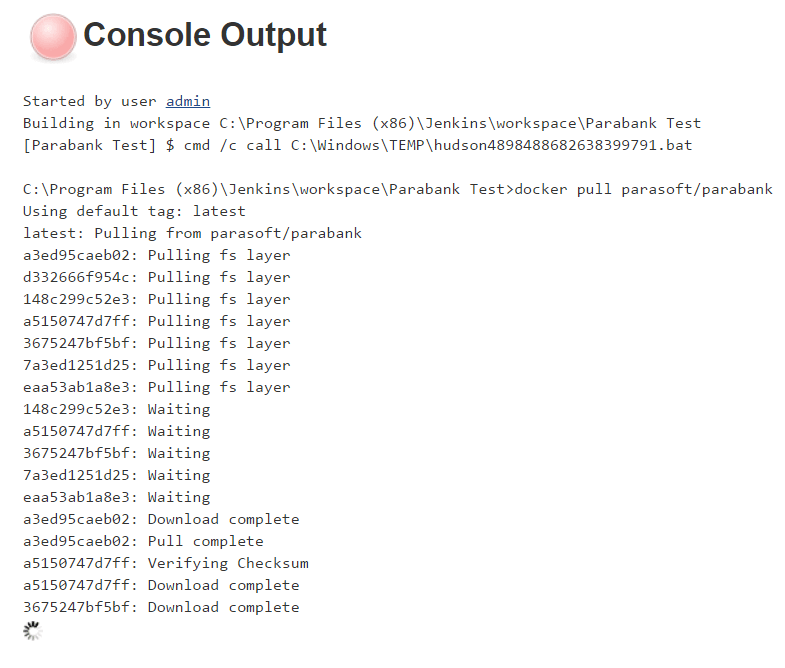Click '7a3ed1251d25: Waiting' log line
Screen dimensions: 785x668
(x=117, y=476)
